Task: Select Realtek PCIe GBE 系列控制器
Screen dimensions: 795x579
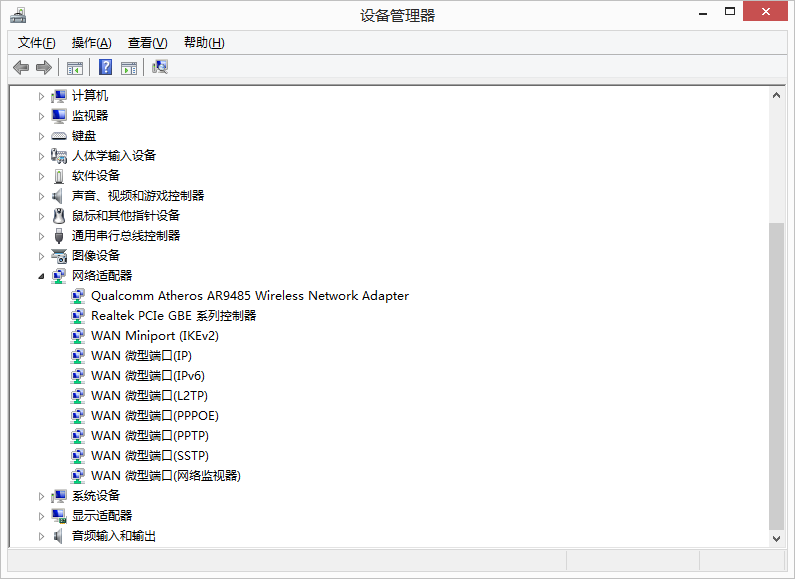Action: pyautogui.click(x=173, y=316)
